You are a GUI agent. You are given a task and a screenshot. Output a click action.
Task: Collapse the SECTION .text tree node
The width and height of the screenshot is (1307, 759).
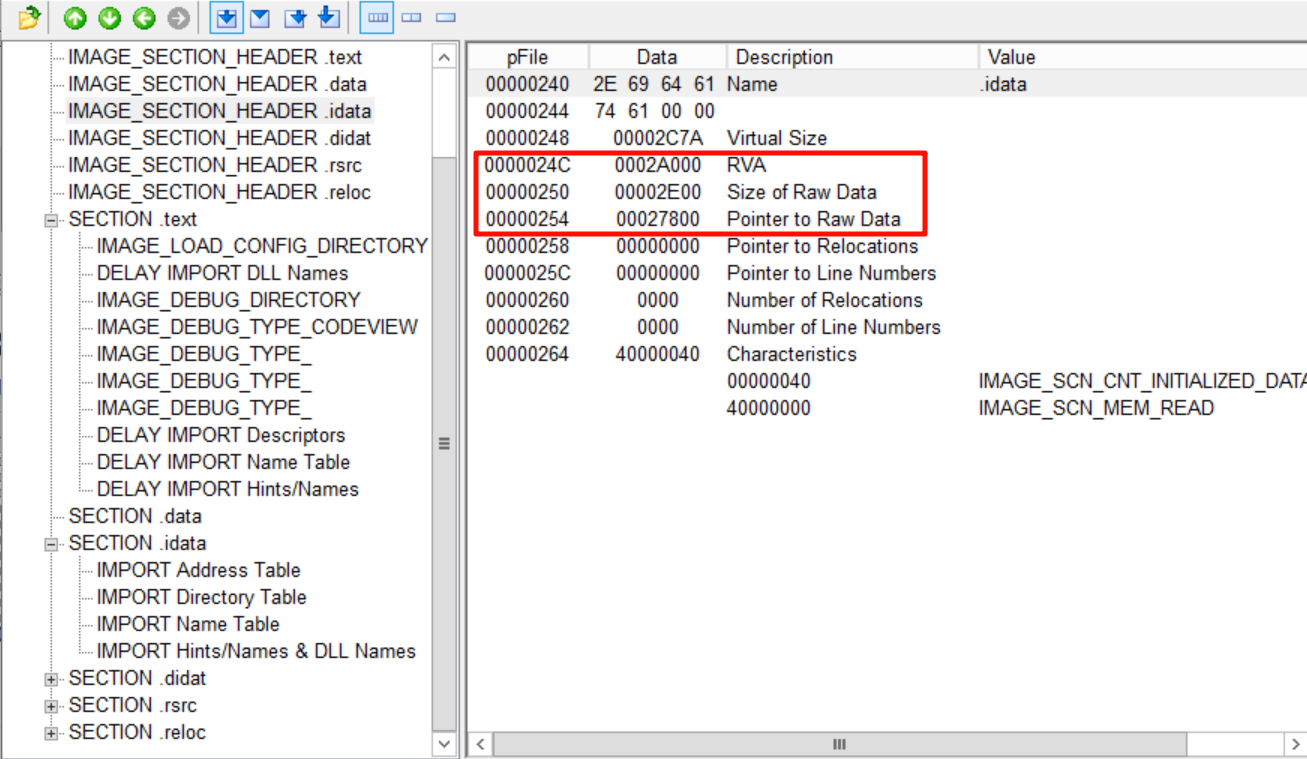[x=52, y=220]
